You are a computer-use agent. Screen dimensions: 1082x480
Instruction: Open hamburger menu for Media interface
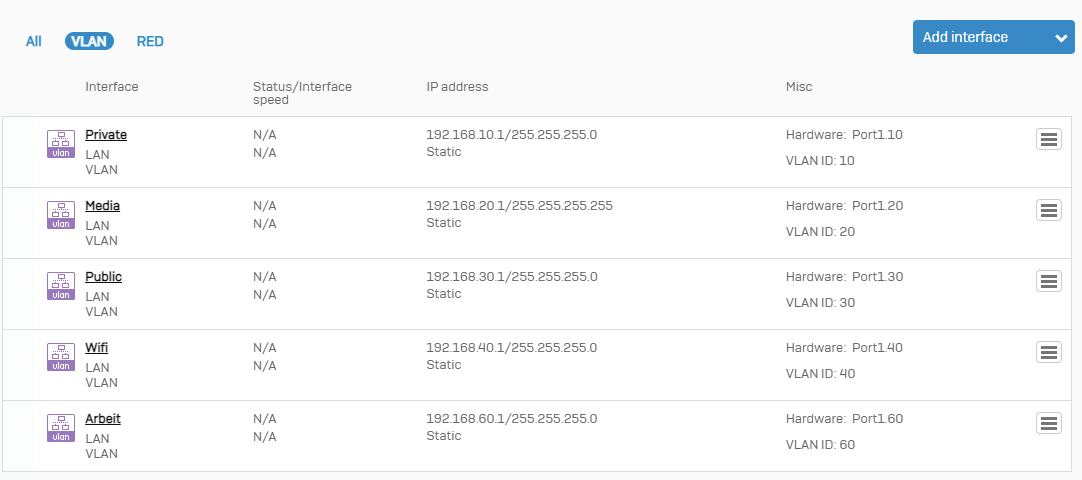pos(1049,210)
